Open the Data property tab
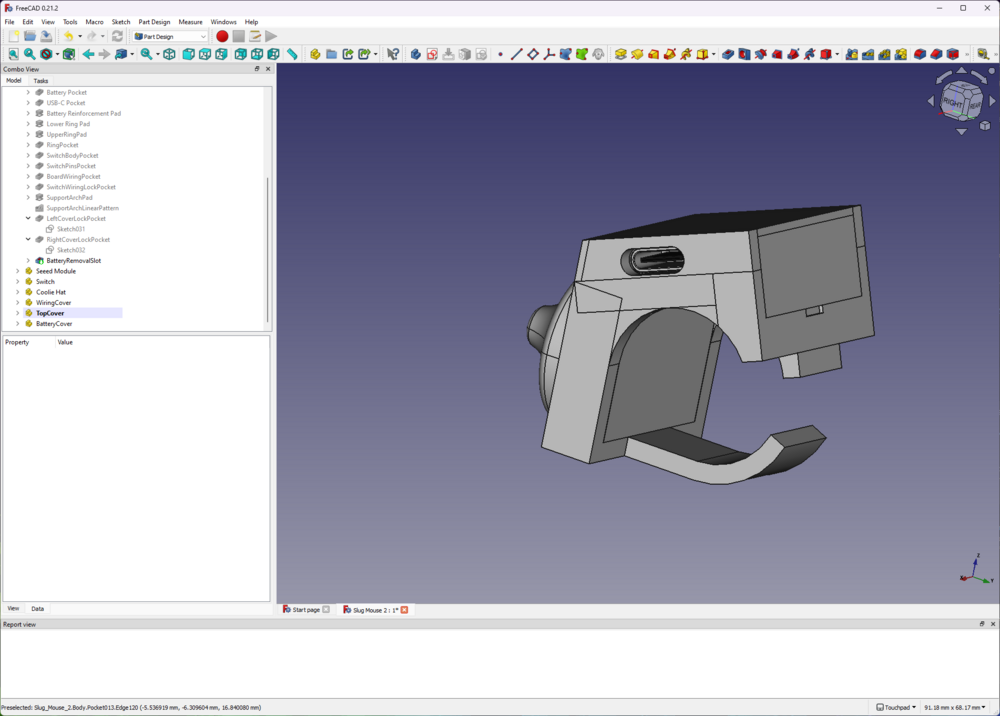The image size is (1000, 716). (37, 608)
